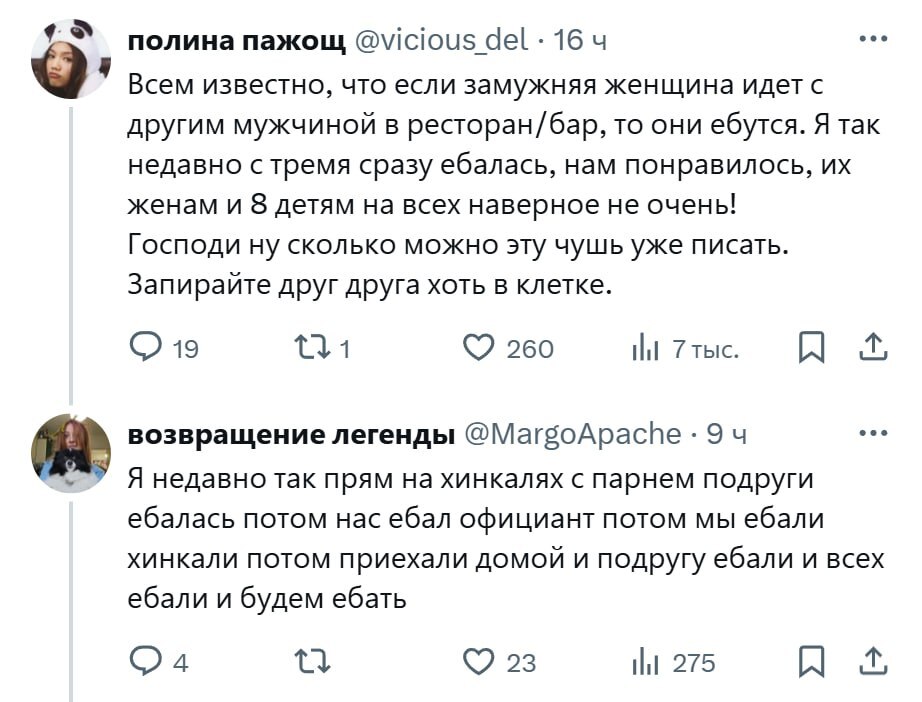Open the @MargoApache profile avatar
Screen dimensions: 922x702
click(x=71, y=453)
